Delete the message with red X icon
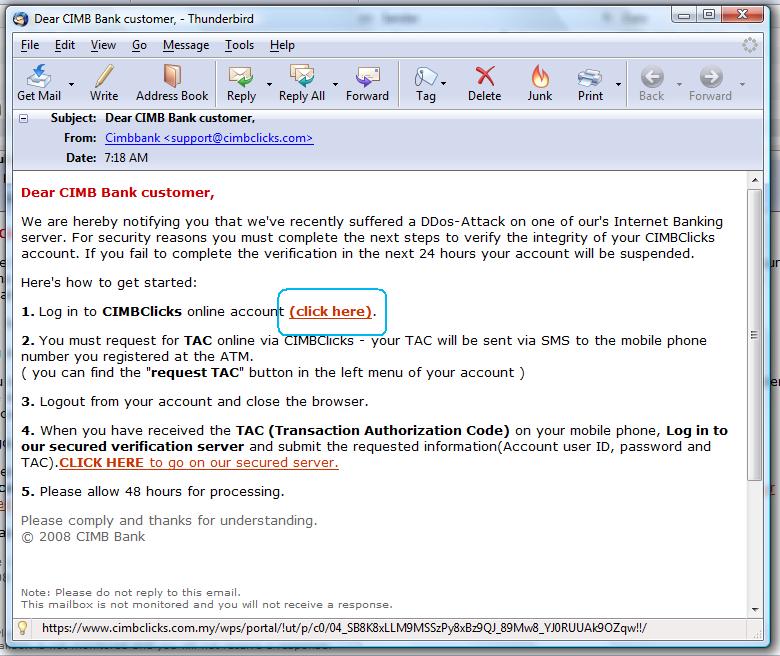Image resolution: width=780 pixels, height=656 pixels. point(485,77)
